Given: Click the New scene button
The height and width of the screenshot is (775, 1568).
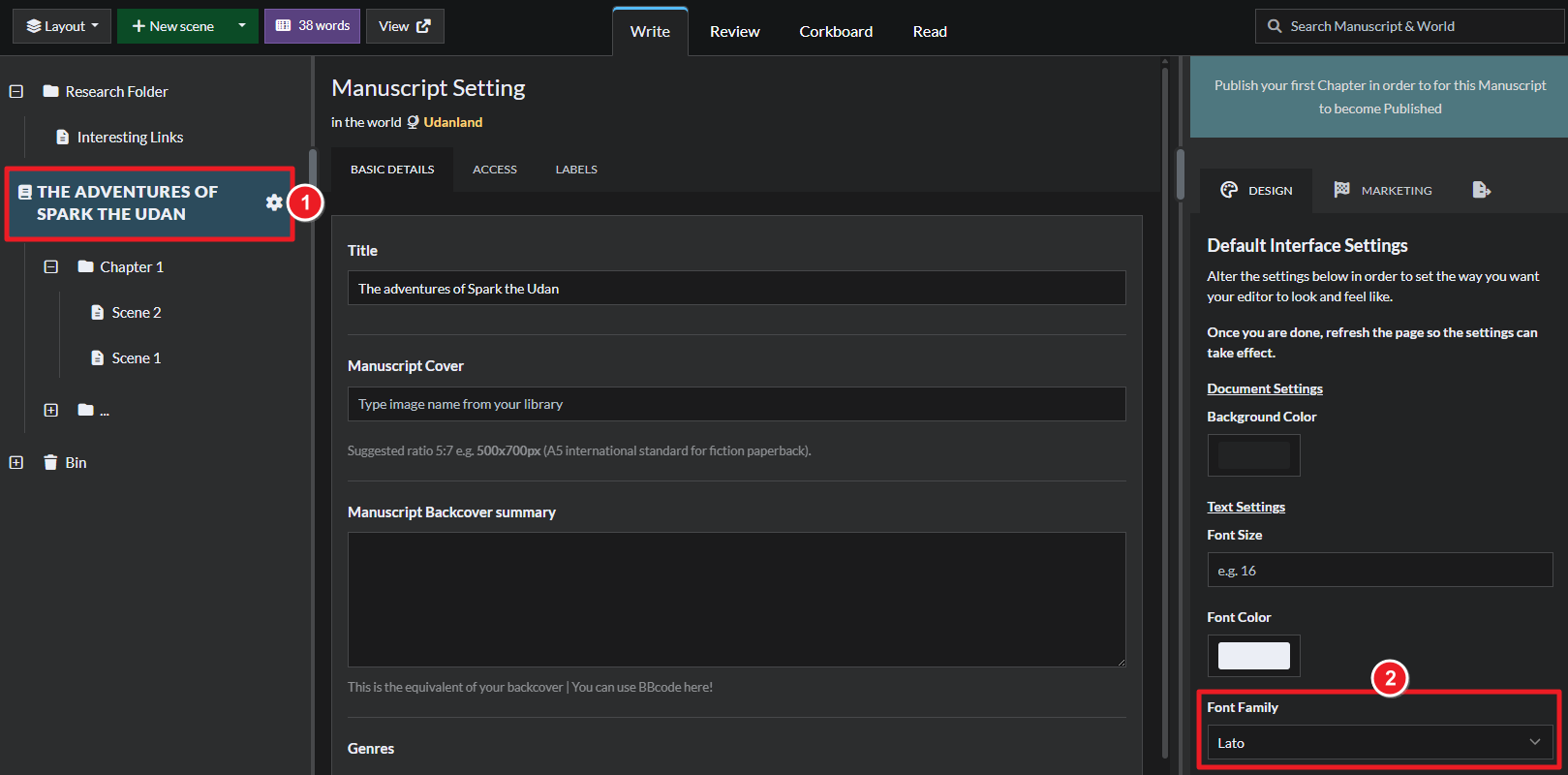Looking at the screenshot, I should (x=172, y=26).
